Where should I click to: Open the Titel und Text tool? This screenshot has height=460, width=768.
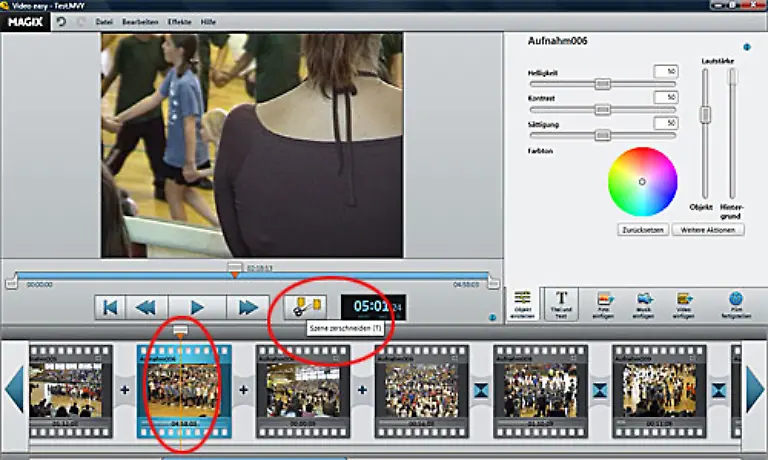(x=561, y=303)
